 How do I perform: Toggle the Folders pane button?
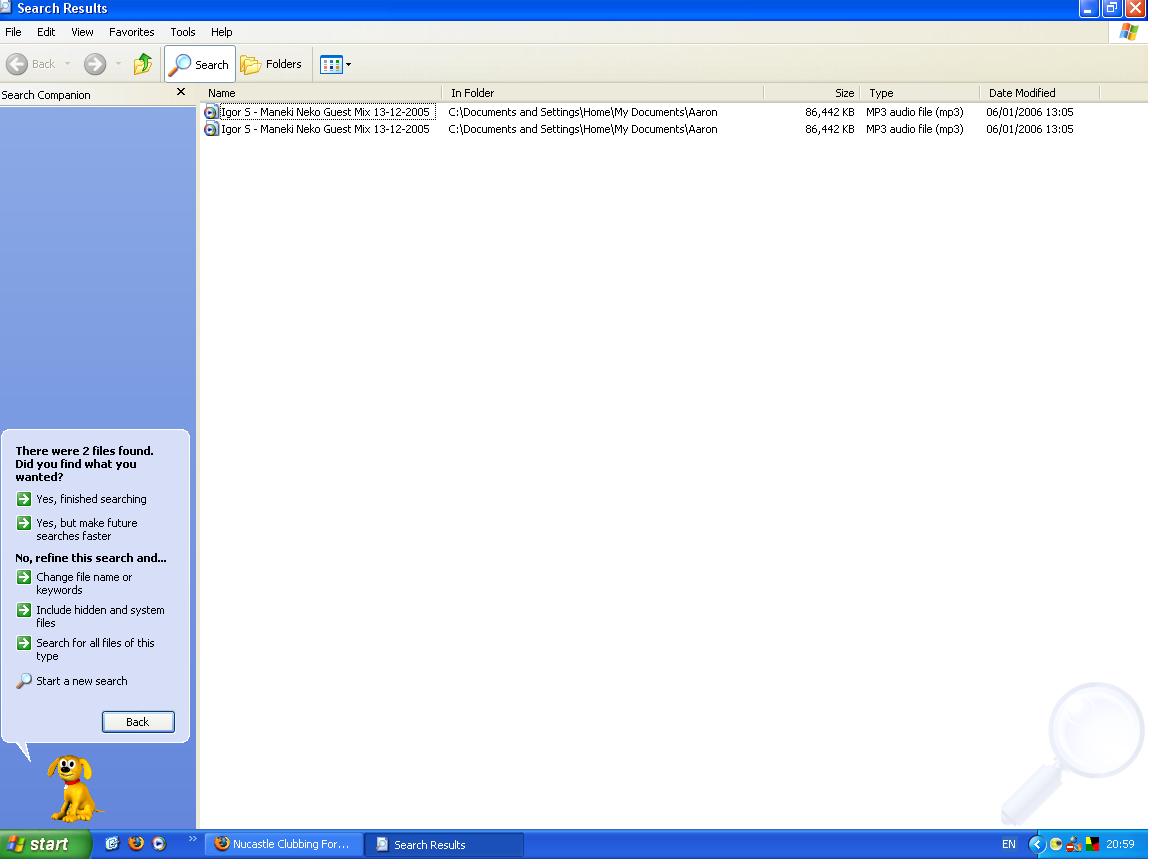(x=271, y=64)
